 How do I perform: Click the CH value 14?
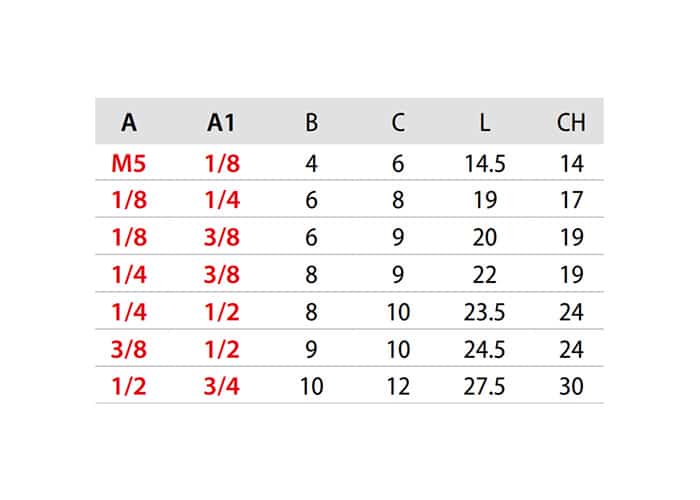tap(571, 163)
